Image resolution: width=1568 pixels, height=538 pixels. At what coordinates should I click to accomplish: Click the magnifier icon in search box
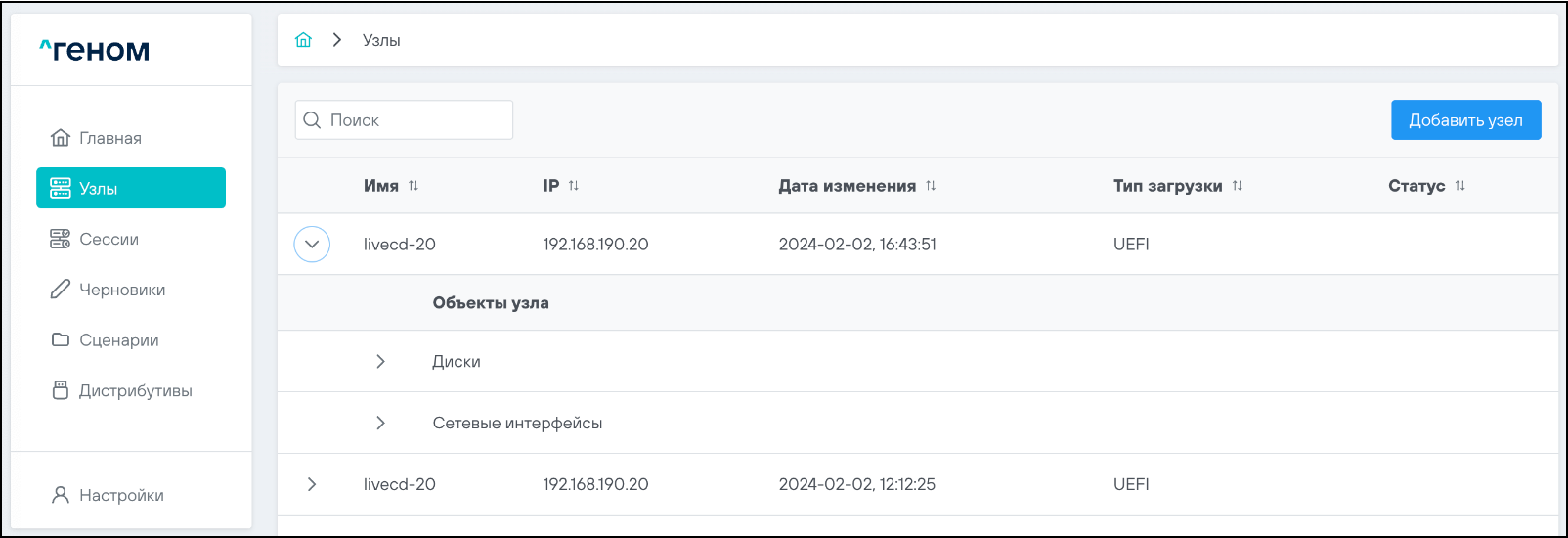pyautogui.click(x=312, y=120)
